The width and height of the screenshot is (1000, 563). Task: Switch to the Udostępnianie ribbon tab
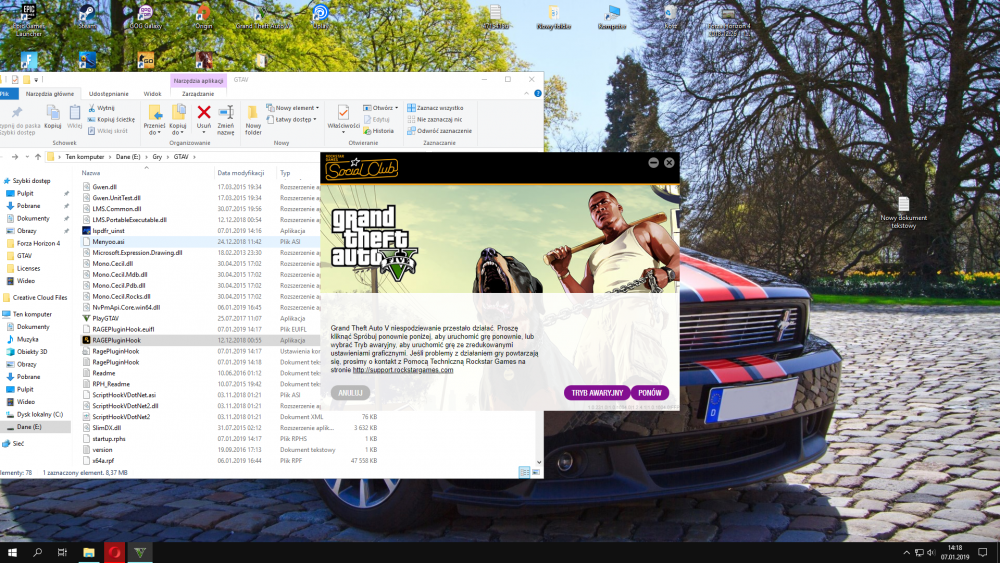pos(108,94)
